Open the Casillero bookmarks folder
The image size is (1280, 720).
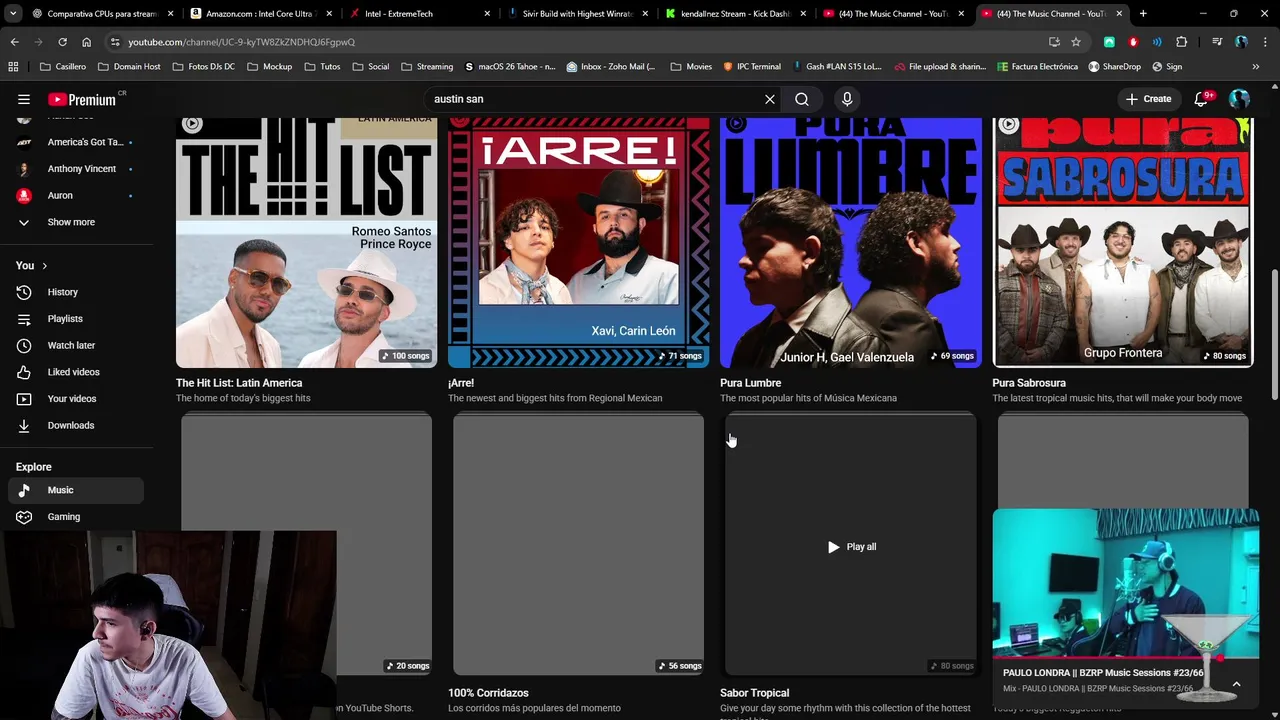tap(62, 67)
